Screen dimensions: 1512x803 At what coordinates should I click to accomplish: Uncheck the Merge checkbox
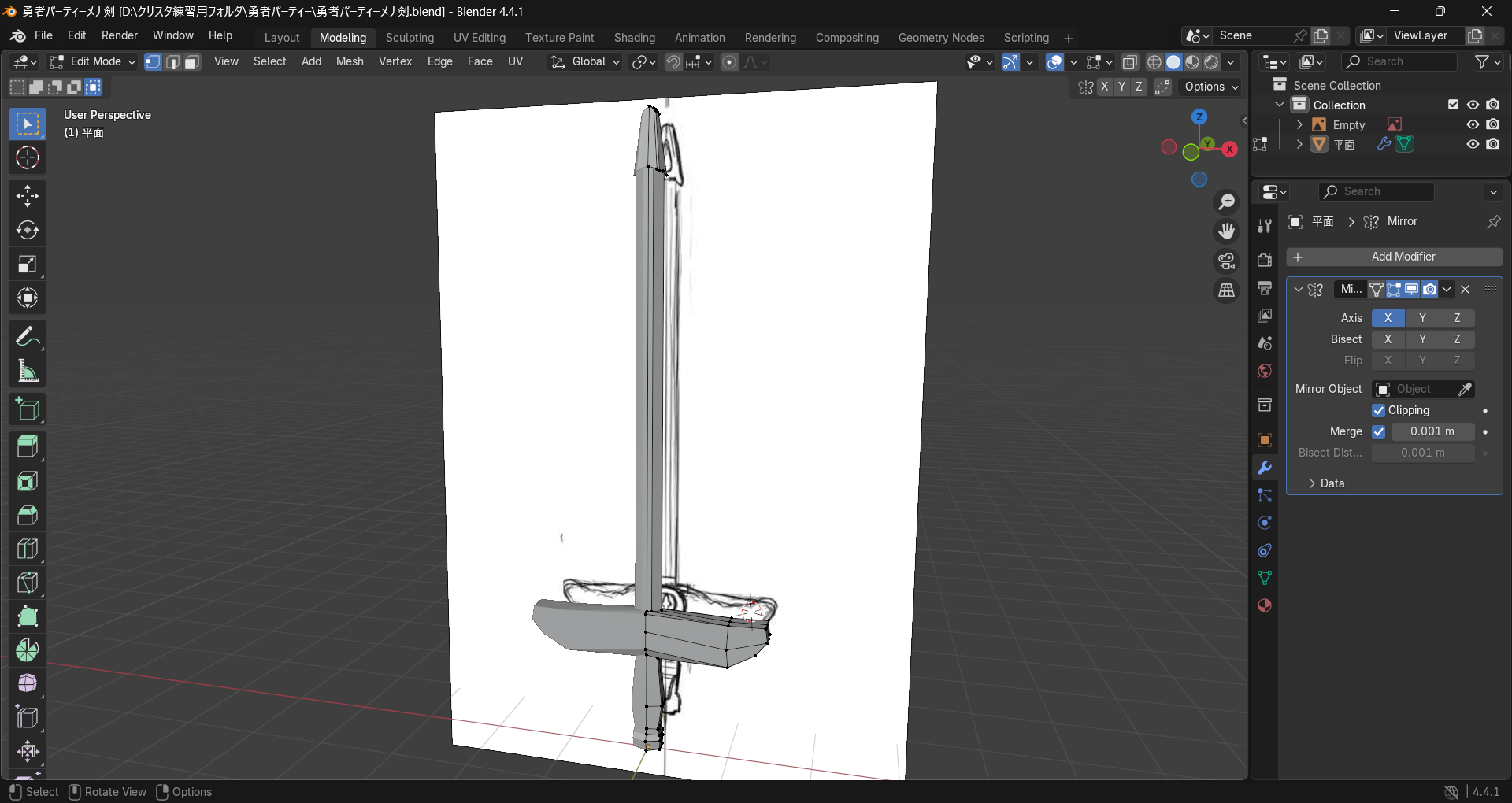pyautogui.click(x=1378, y=431)
